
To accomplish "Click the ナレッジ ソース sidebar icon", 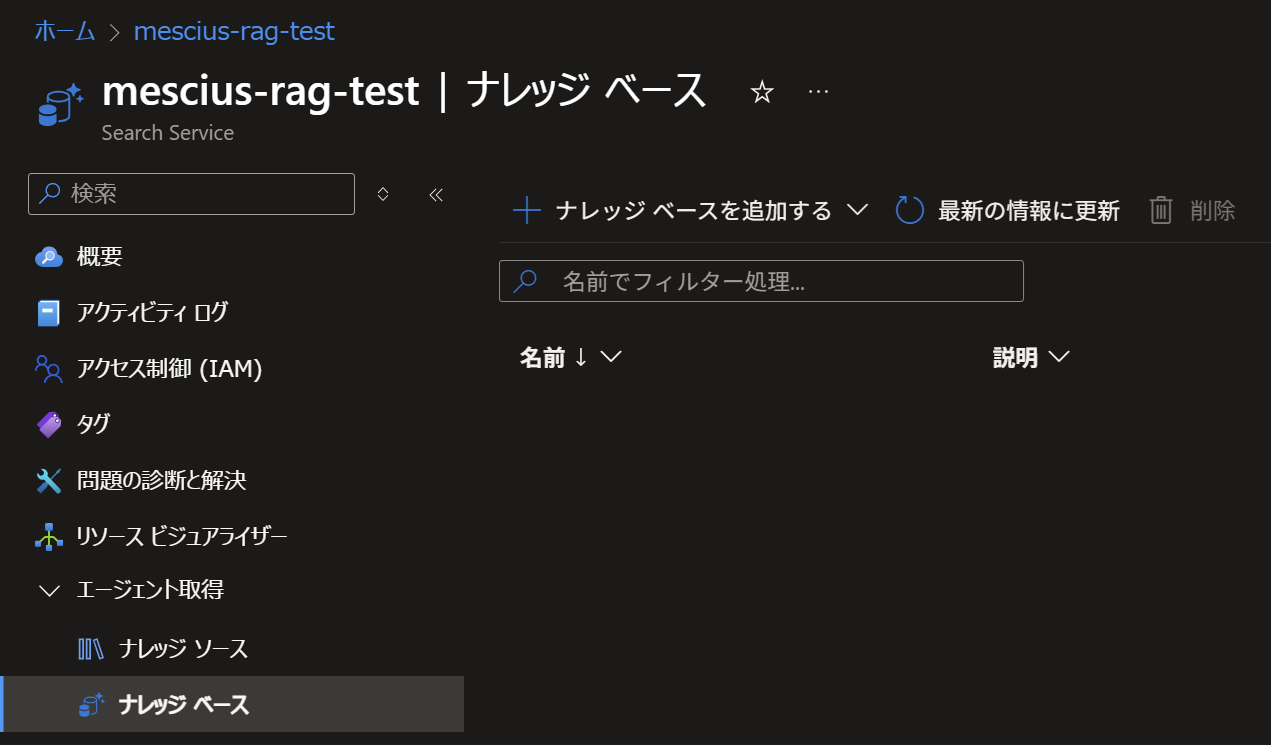I will pyautogui.click(x=91, y=648).
